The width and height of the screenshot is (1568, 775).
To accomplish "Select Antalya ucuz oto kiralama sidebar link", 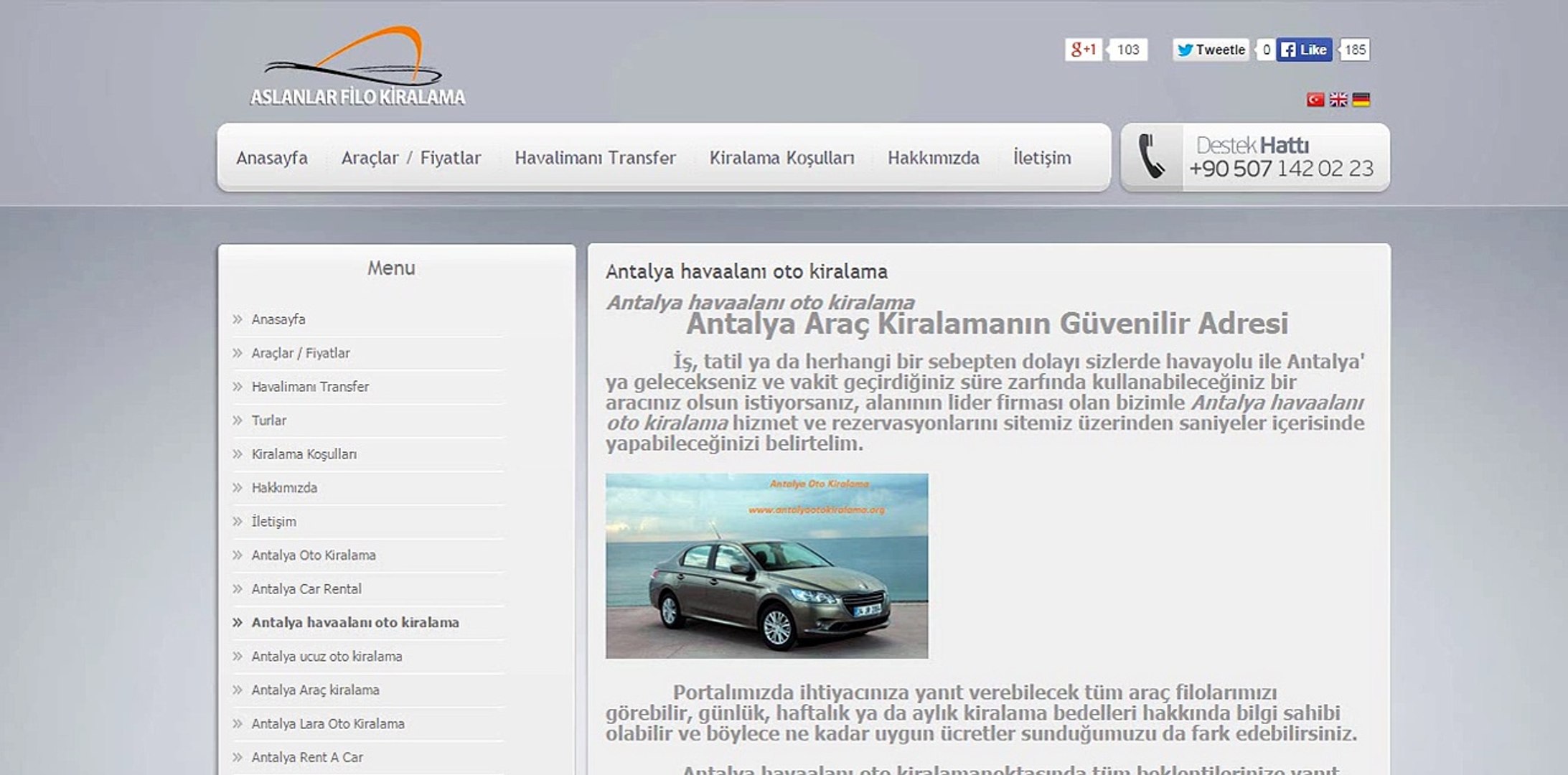I will [x=327, y=657].
